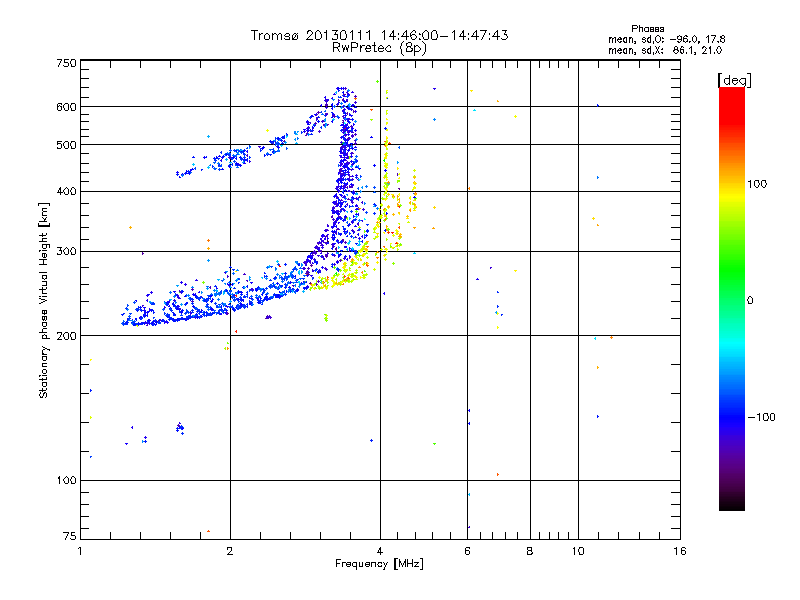Click the x-axis tick label "16"
The image size is (800, 600).
(680, 551)
